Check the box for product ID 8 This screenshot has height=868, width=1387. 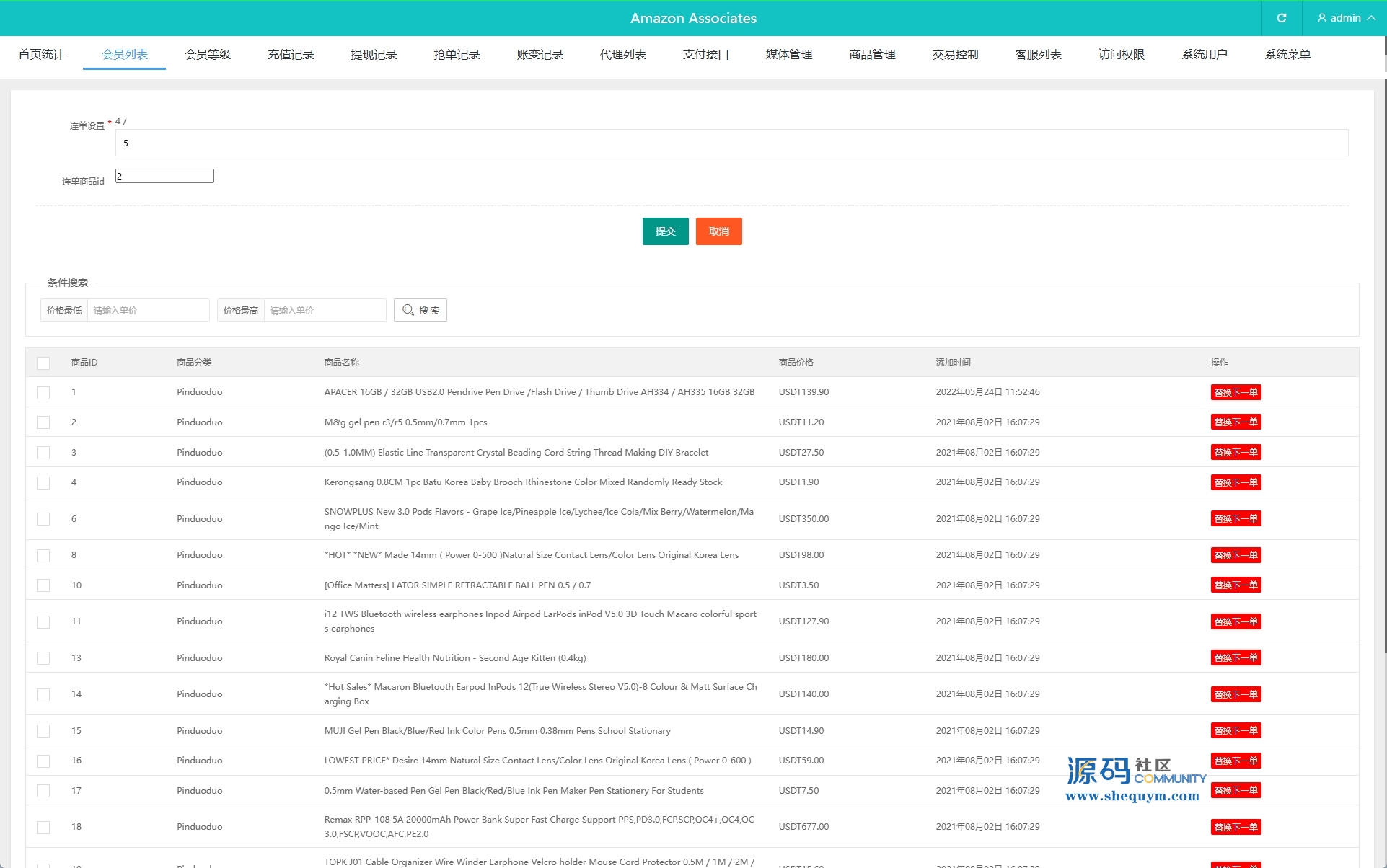[x=43, y=555]
